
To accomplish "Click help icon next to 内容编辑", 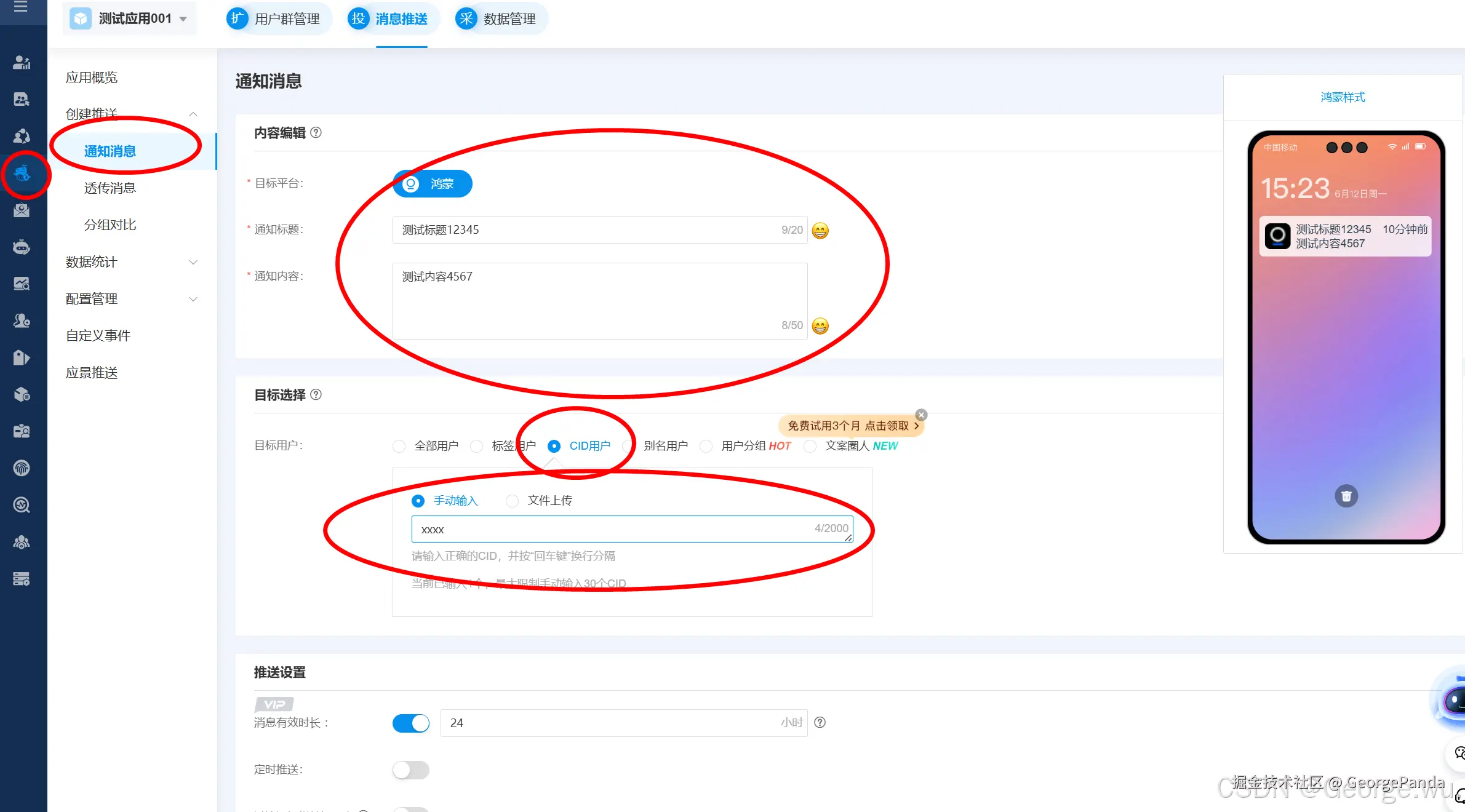I will pos(316,133).
